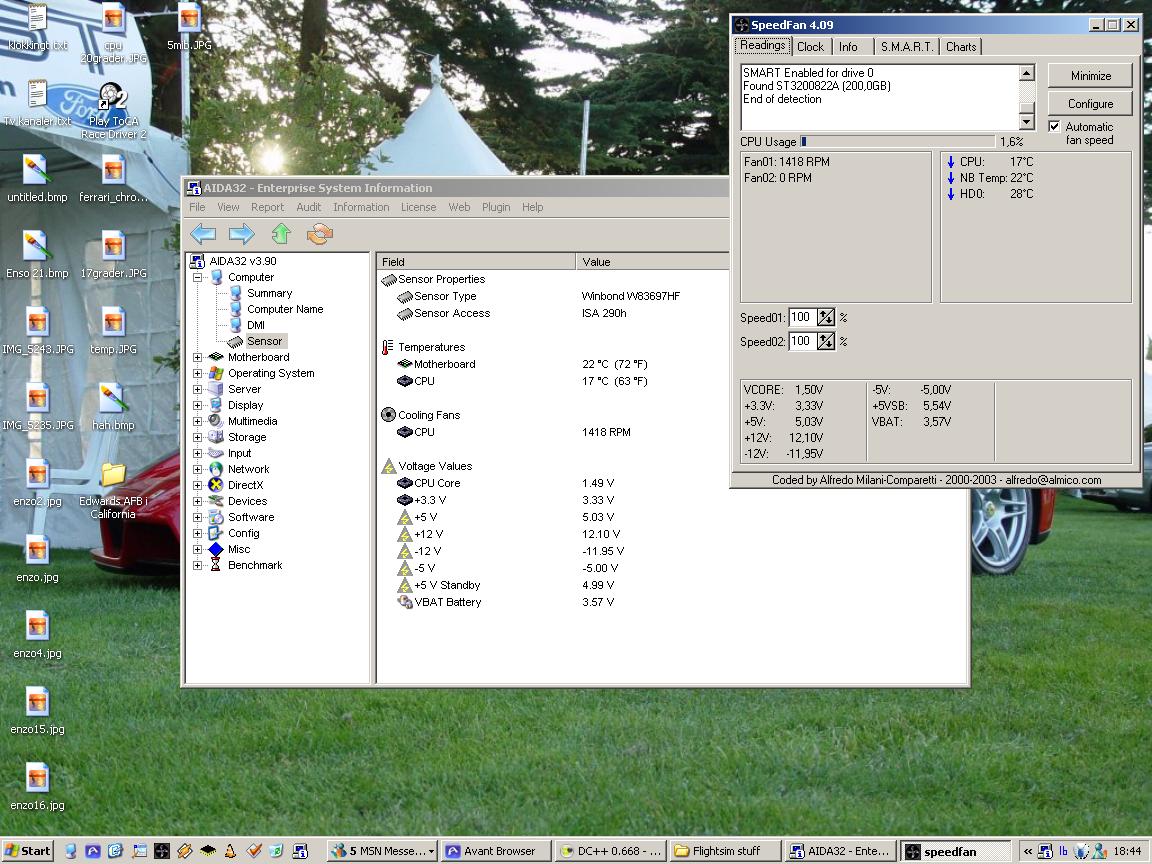Expand system tray hidden icons arrow
This screenshot has width=1152, height=864.
(x=1027, y=851)
